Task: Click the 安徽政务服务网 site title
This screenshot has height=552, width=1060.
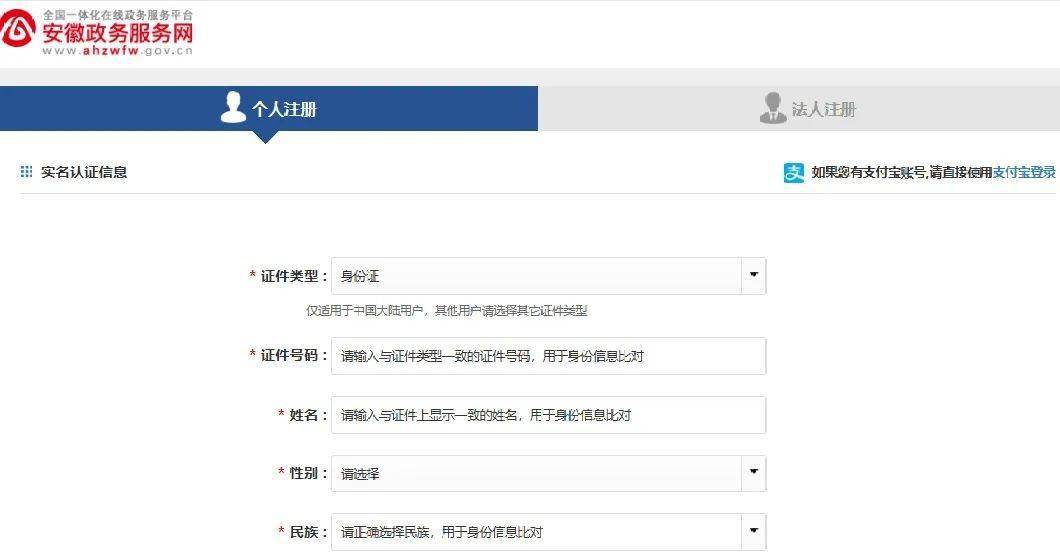Action: pos(118,33)
